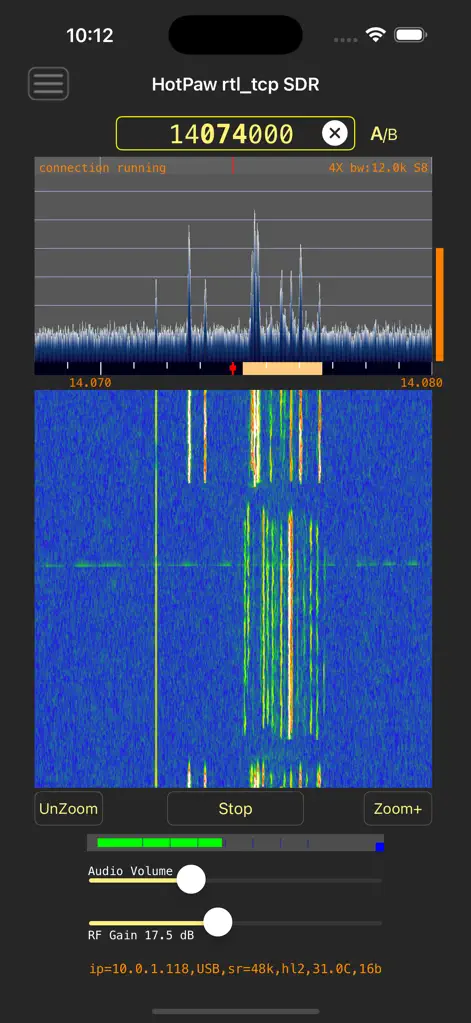Toggle the A/B VFO switch
471x1023 pixels.
coord(384,134)
